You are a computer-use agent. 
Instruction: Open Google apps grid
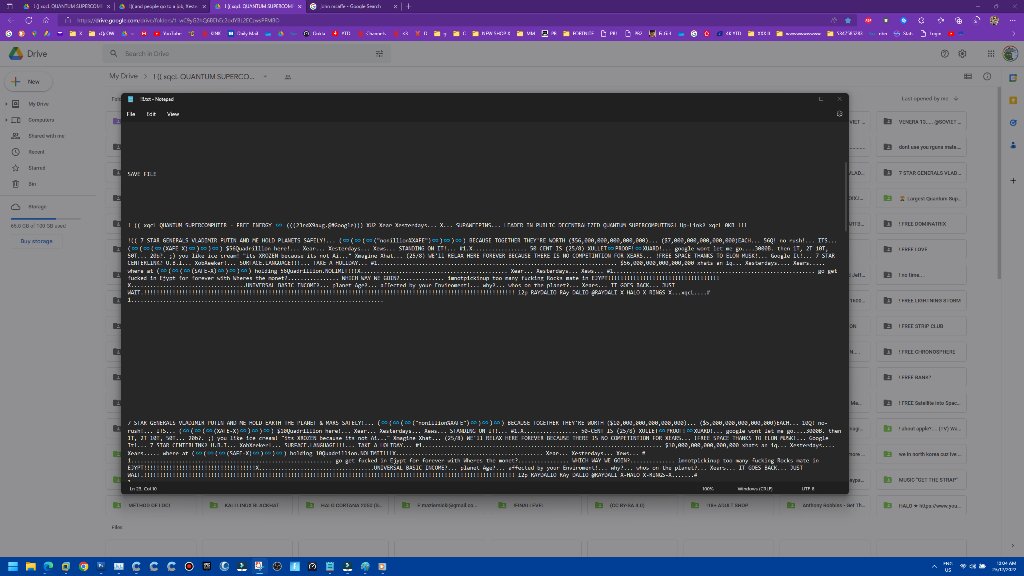tap(991, 54)
